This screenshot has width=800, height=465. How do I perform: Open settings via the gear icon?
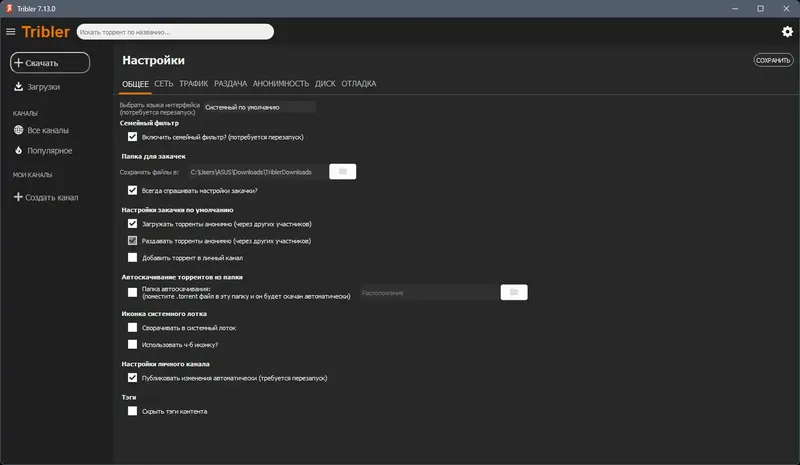point(787,32)
